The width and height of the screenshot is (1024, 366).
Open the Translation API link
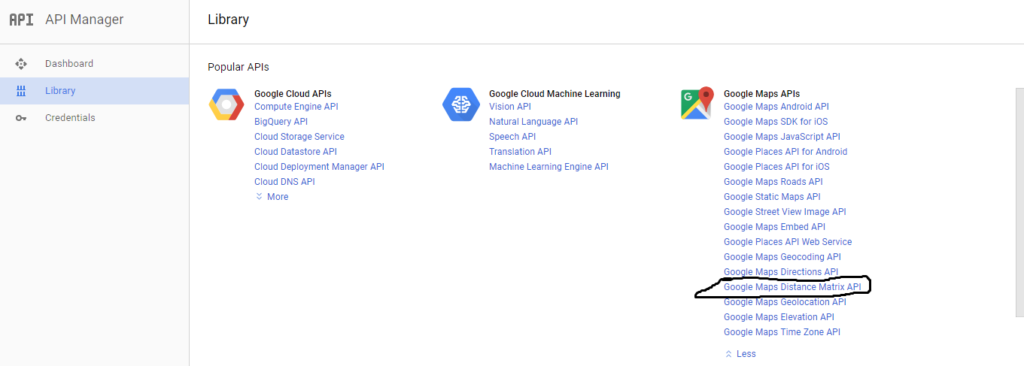(x=520, y=152)
